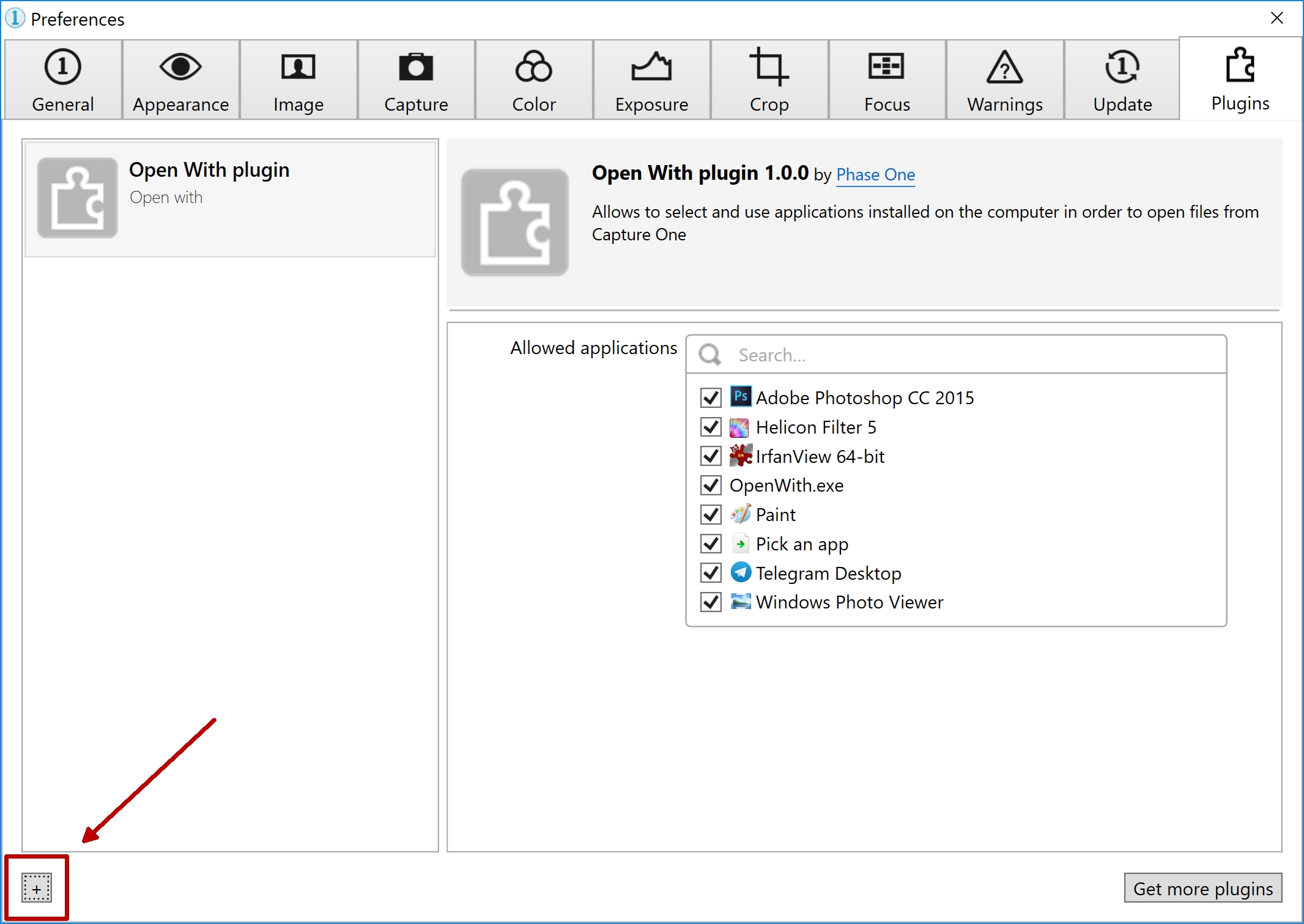The width and height of the screenshot is (1304, 924).
Task: Select the Capture tab
Action: pos(416,79)
